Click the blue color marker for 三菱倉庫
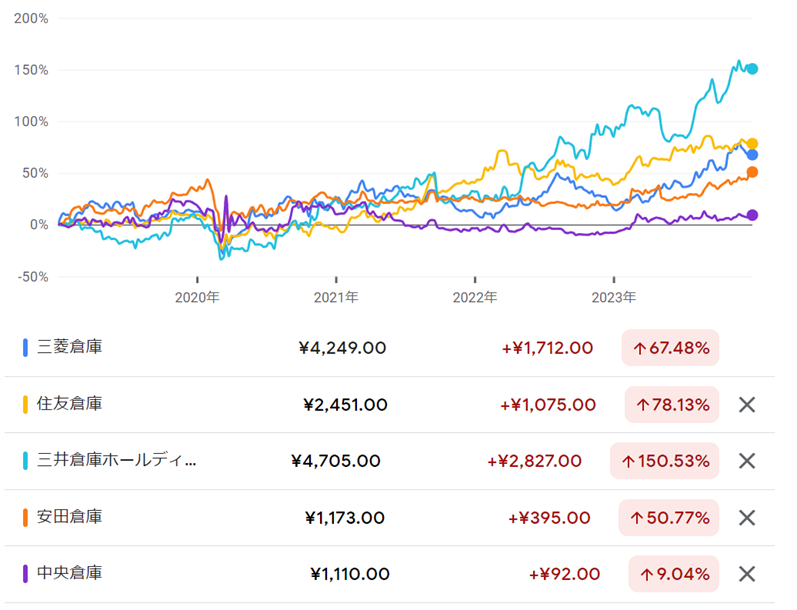 [x=24, y=348]
